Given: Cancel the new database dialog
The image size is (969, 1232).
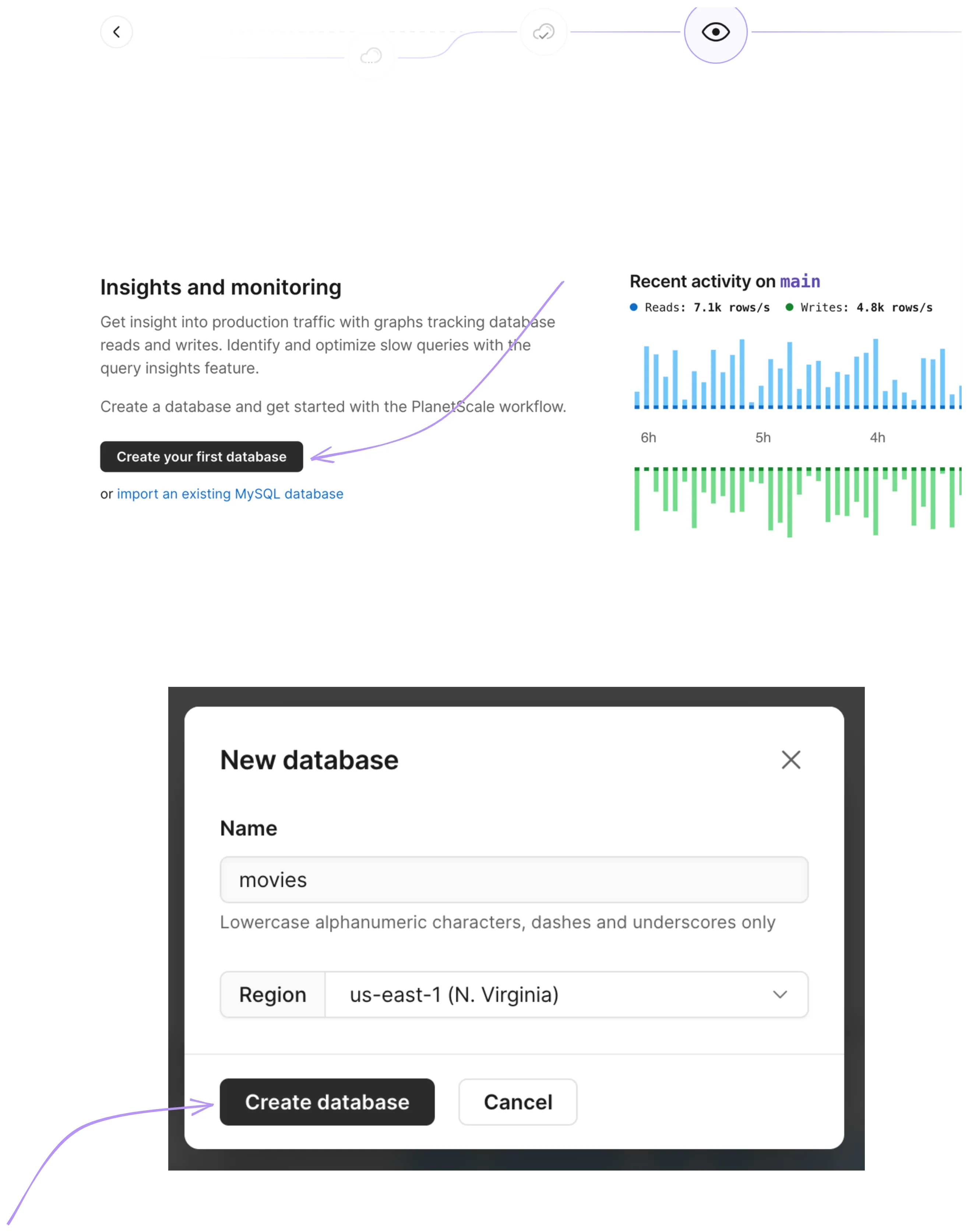Looking at the screenshot, I should 518,1102.
